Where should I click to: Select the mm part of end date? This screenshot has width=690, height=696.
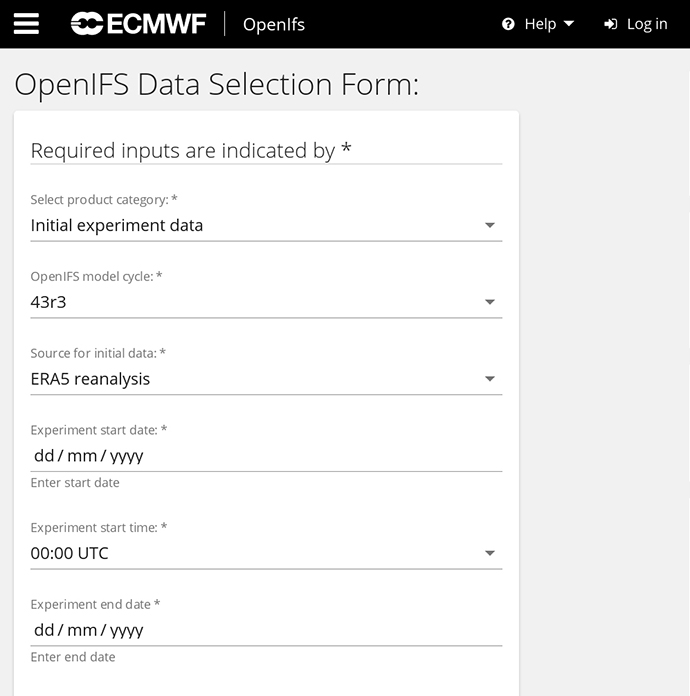tap(82, 631)
